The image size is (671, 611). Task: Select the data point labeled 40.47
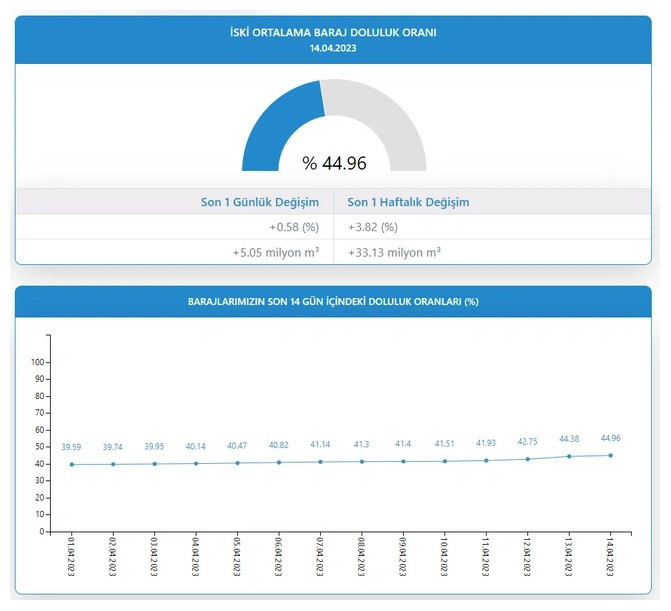[x=237, y=462]
